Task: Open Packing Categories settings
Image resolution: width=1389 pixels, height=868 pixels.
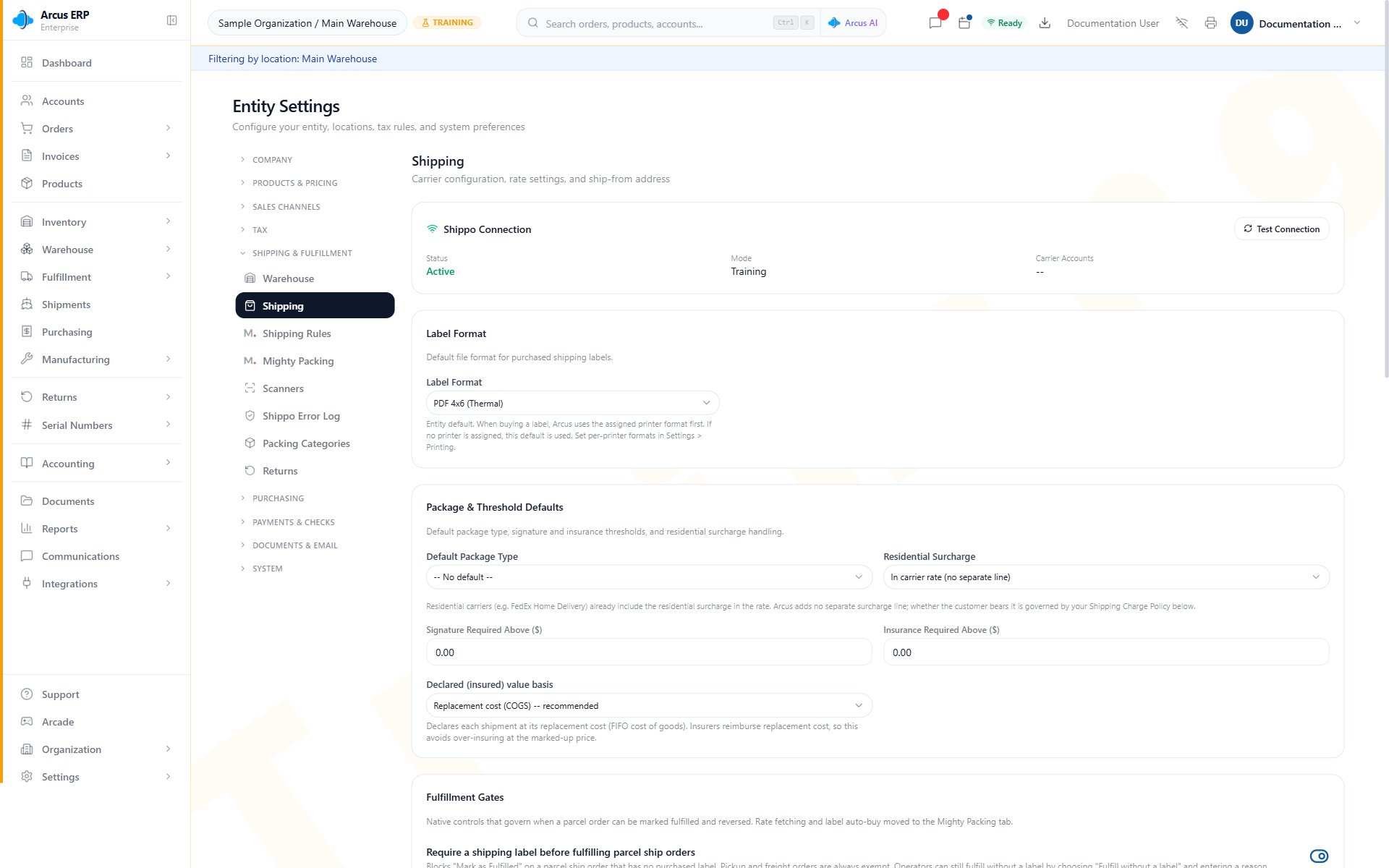Action: (315, 443)
